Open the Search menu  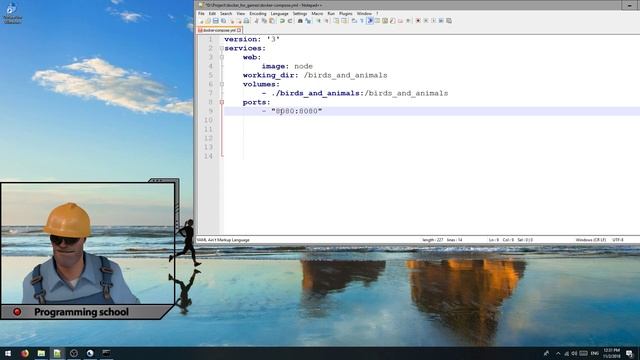coord(226,13)
